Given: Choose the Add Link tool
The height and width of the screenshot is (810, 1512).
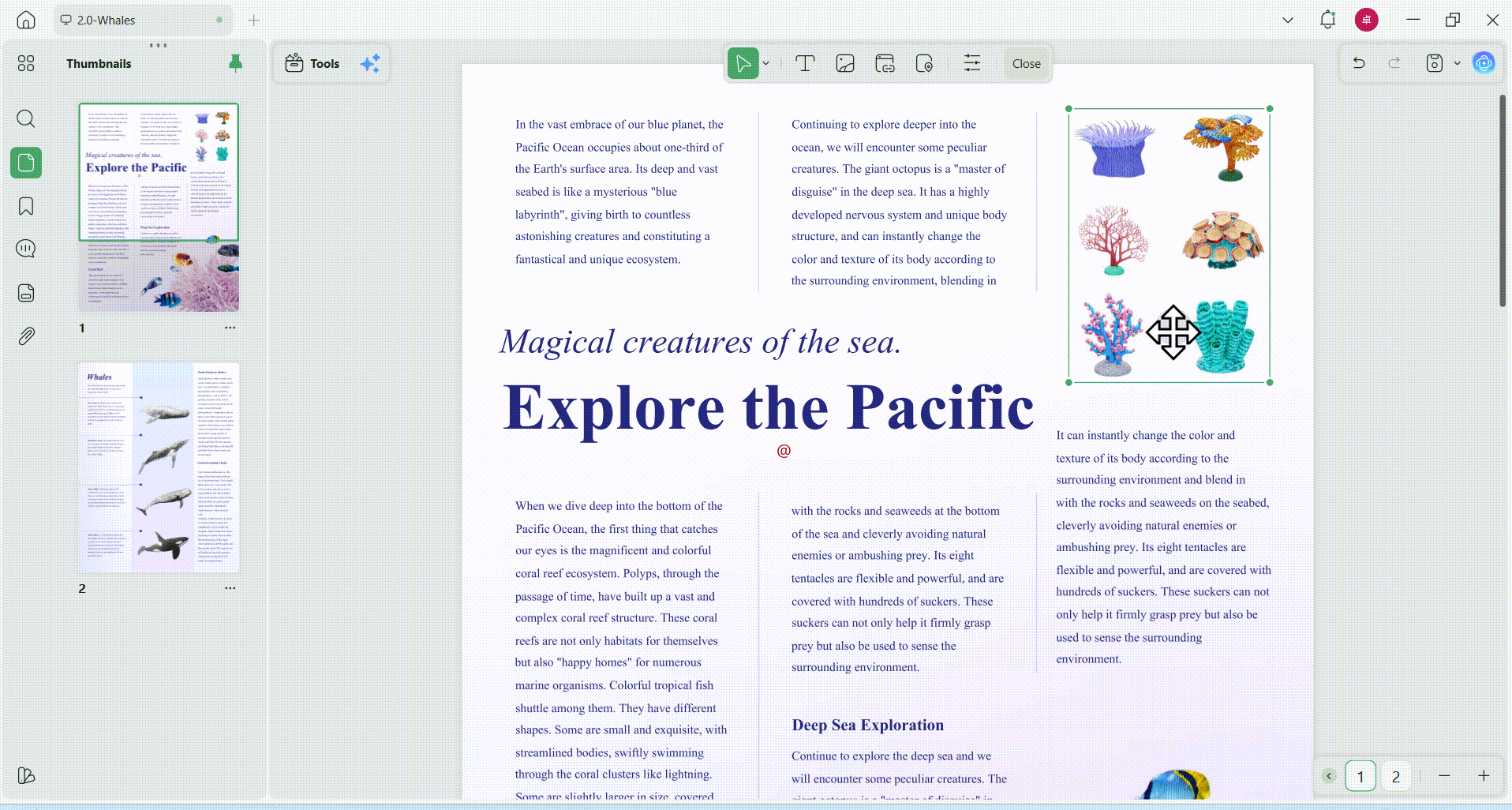Looking at the screenshot, I should click(x=885, y=64).
